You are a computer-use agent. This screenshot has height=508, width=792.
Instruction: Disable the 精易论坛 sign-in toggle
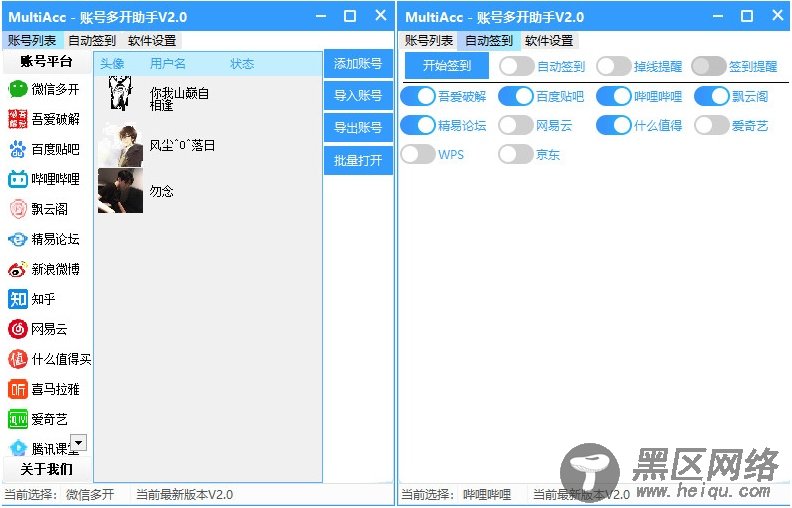(418, 125)
